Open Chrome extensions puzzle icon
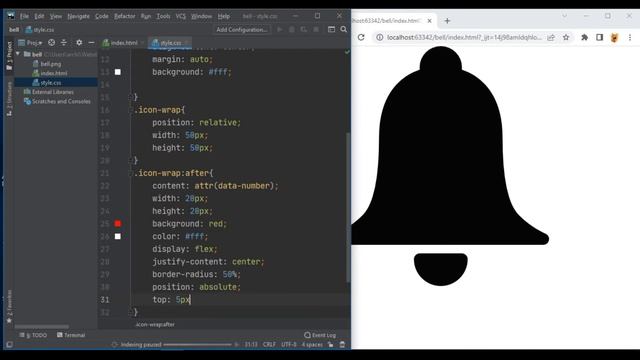The width and height of the screenshot is (640, 360). [584, 37]
